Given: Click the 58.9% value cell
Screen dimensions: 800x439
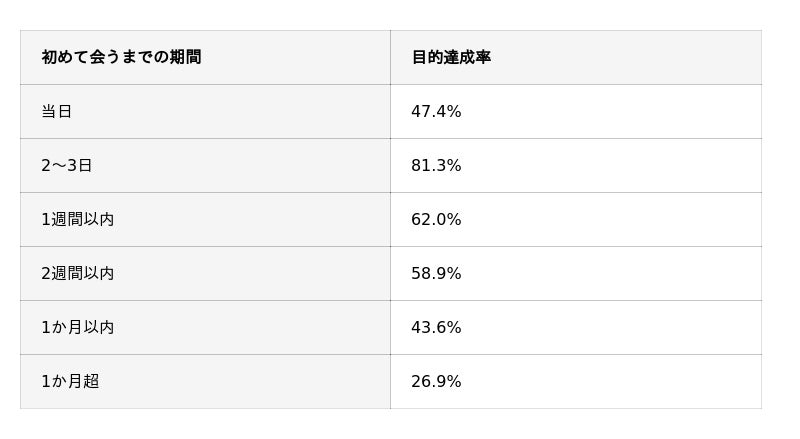Looking at the screenshot, I should point(576,274).
